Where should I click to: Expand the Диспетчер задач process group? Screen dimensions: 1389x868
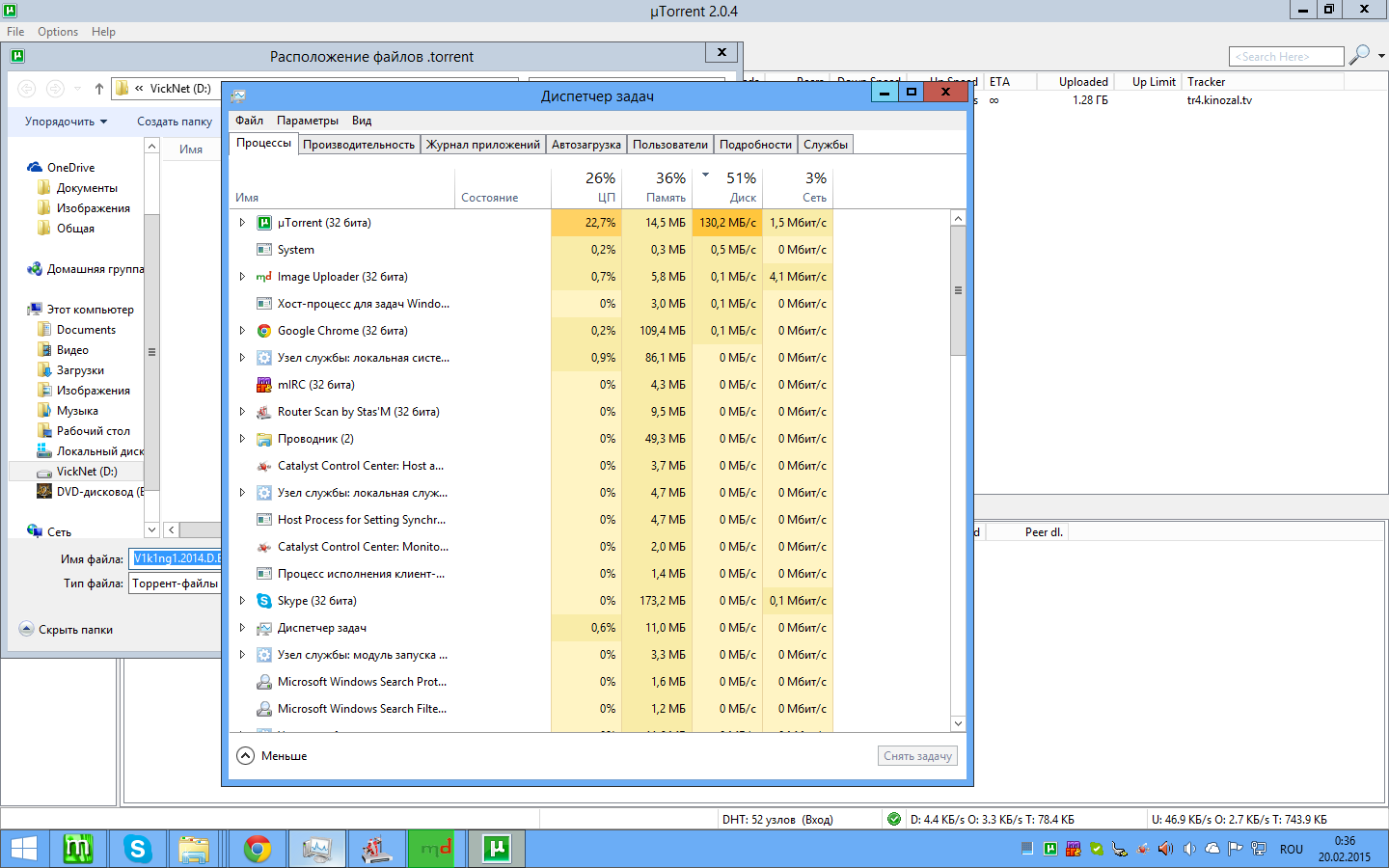point(242,628)
